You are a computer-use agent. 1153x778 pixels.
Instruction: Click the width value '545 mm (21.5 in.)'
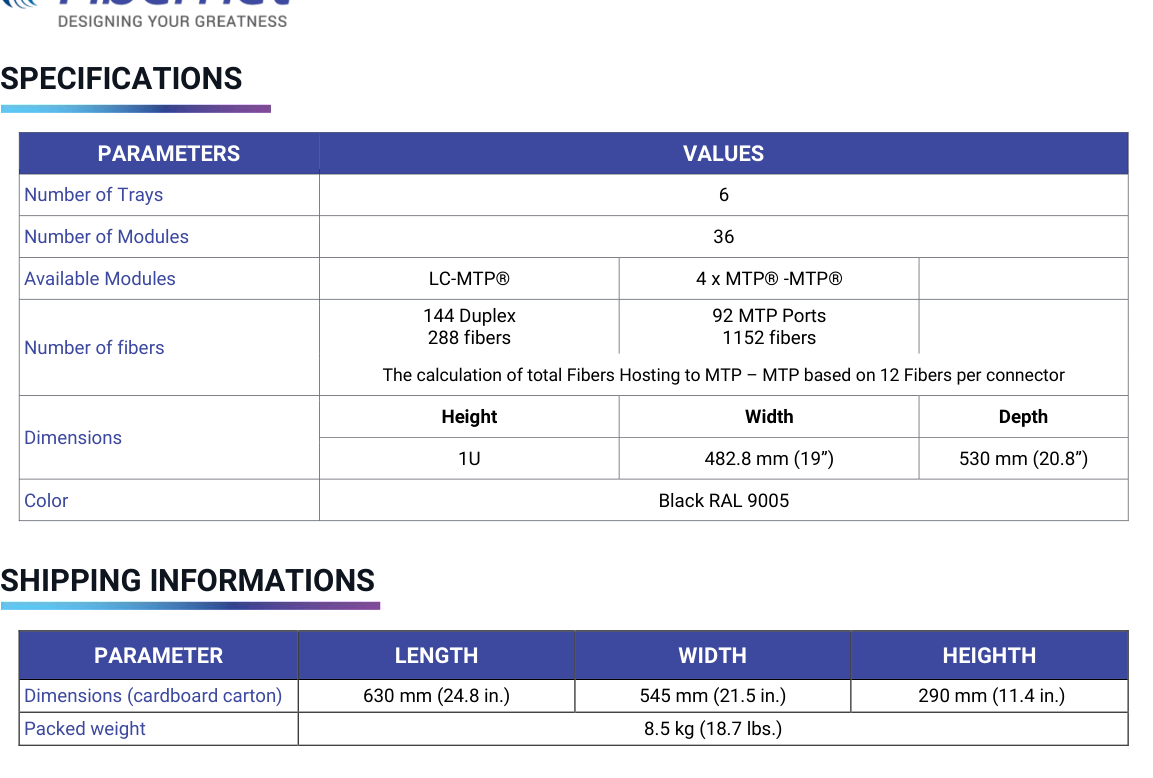713,696
